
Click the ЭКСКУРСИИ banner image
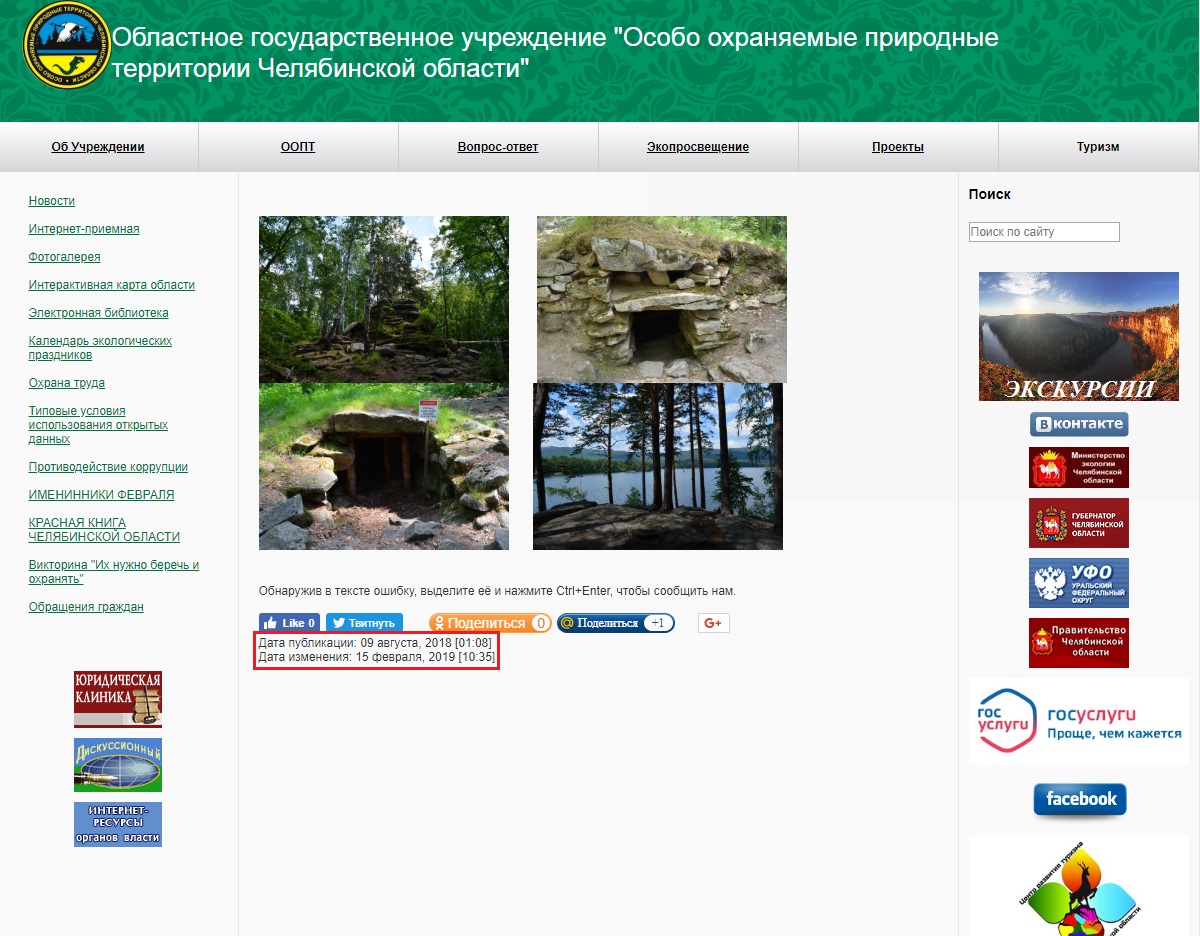click(x=1078, y=336)
